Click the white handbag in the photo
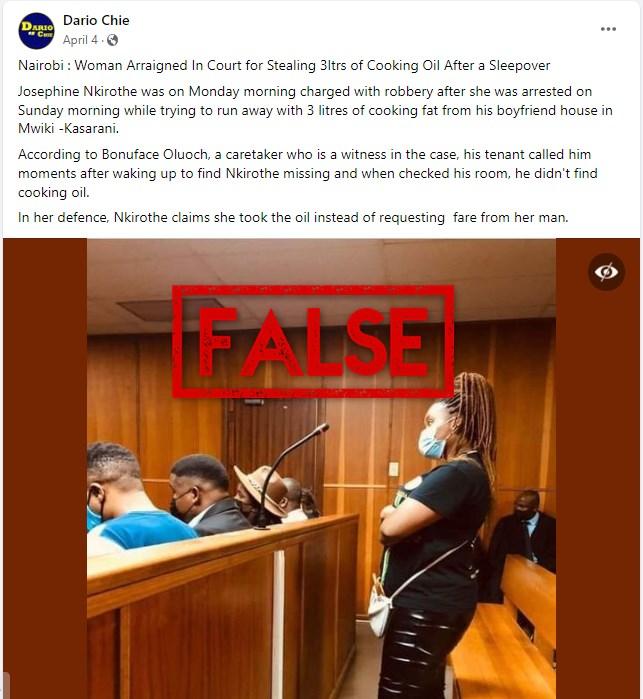Screen dimensions: 643x699 tap(380, 608)
